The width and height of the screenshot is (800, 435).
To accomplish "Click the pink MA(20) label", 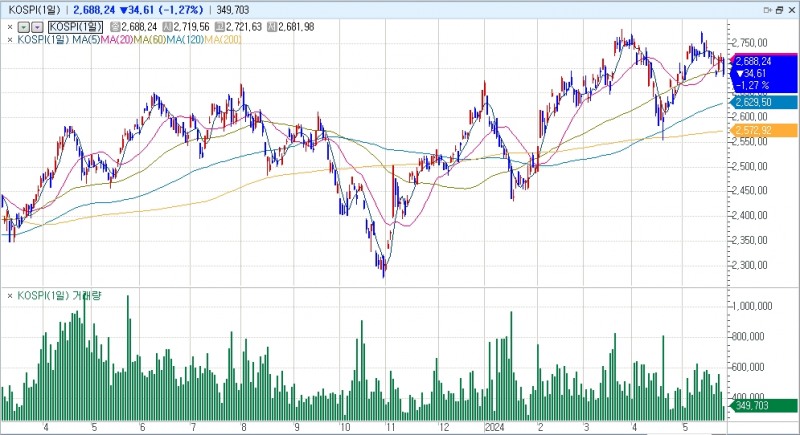I will (x=117, y=40).
